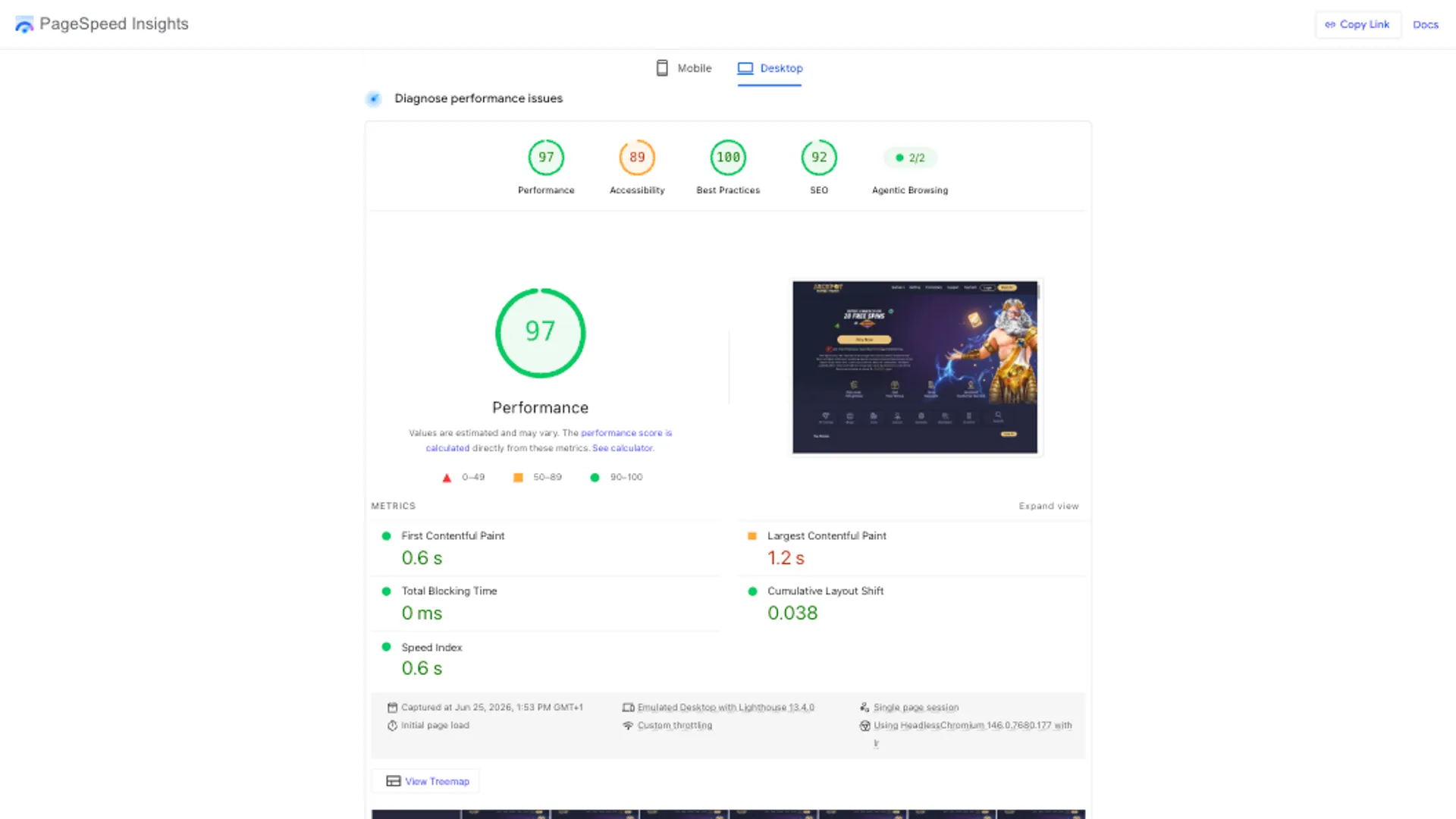
Task: Click the green dot beside First Contentful Paint
Action: (x=386, y=536)
